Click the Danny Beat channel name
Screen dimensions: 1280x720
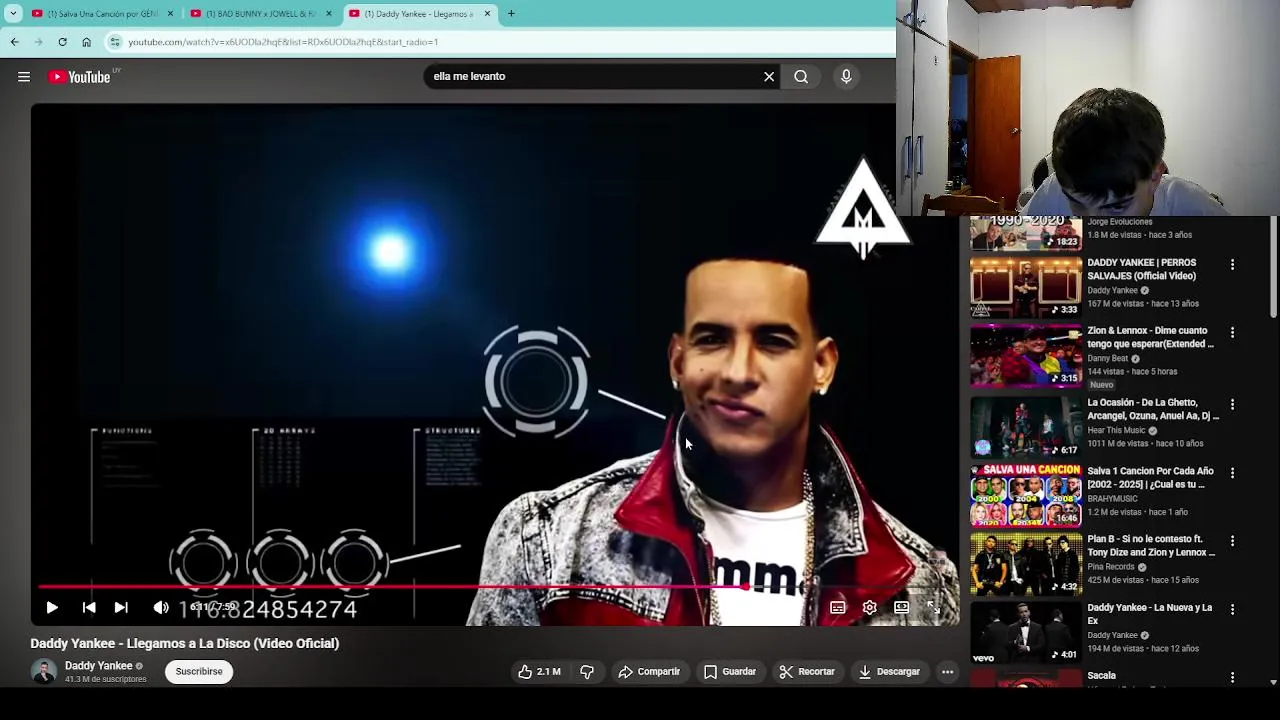tap(1107, 358)
